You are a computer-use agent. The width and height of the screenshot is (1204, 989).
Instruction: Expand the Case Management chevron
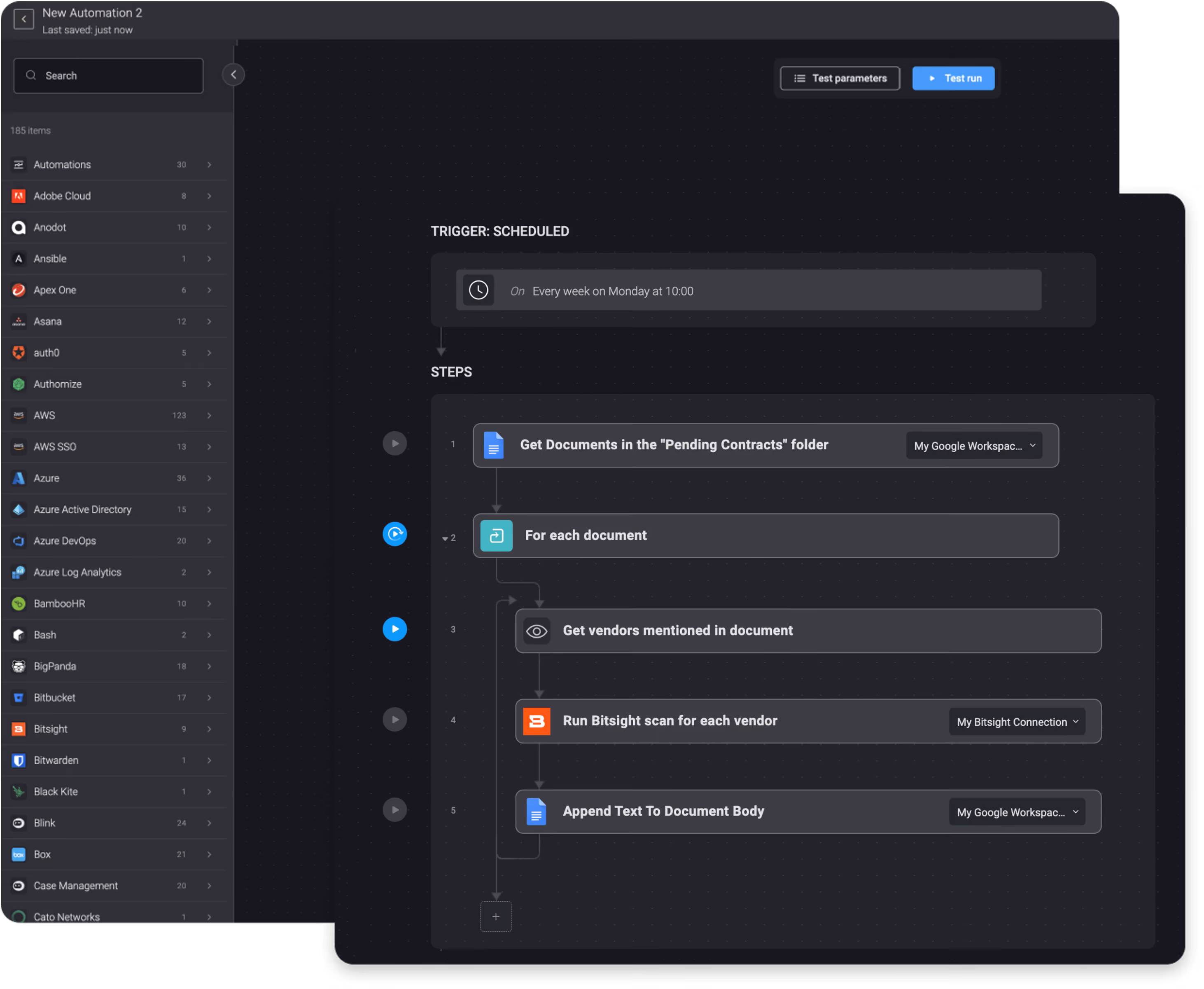(x=210, y=886)
